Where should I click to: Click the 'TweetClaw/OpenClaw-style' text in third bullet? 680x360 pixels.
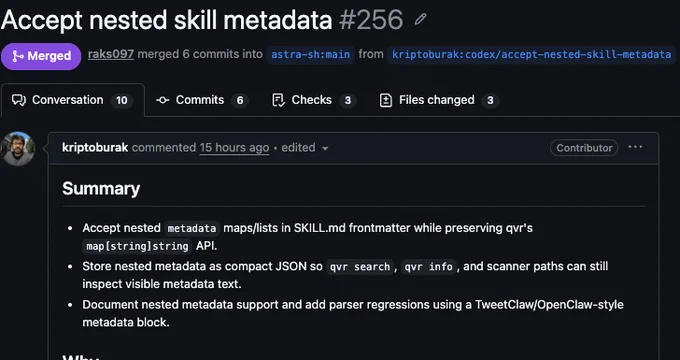click(x=549, y=304)
